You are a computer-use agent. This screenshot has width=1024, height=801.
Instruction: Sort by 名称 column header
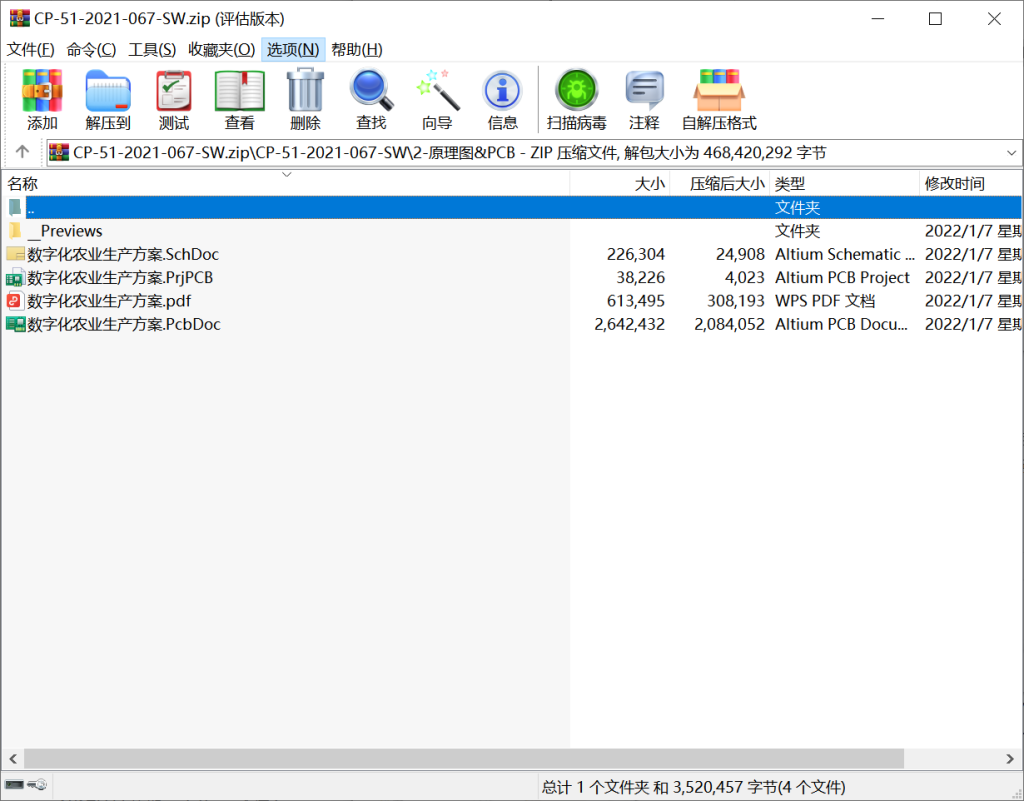23,184
